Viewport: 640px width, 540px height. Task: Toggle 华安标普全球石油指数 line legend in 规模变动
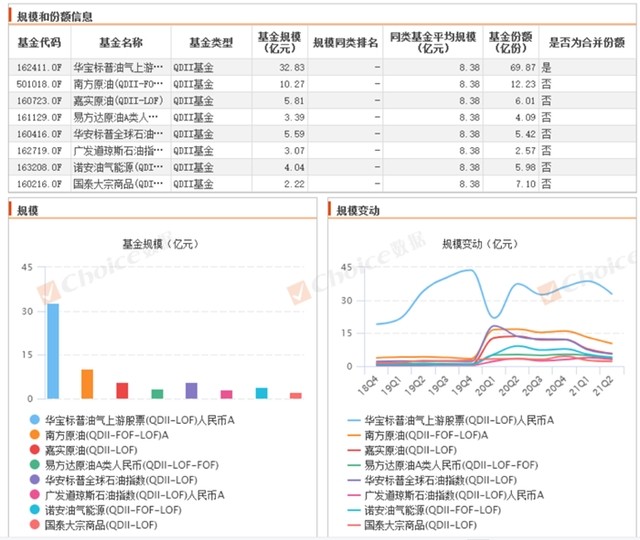[x=432, y=480]
